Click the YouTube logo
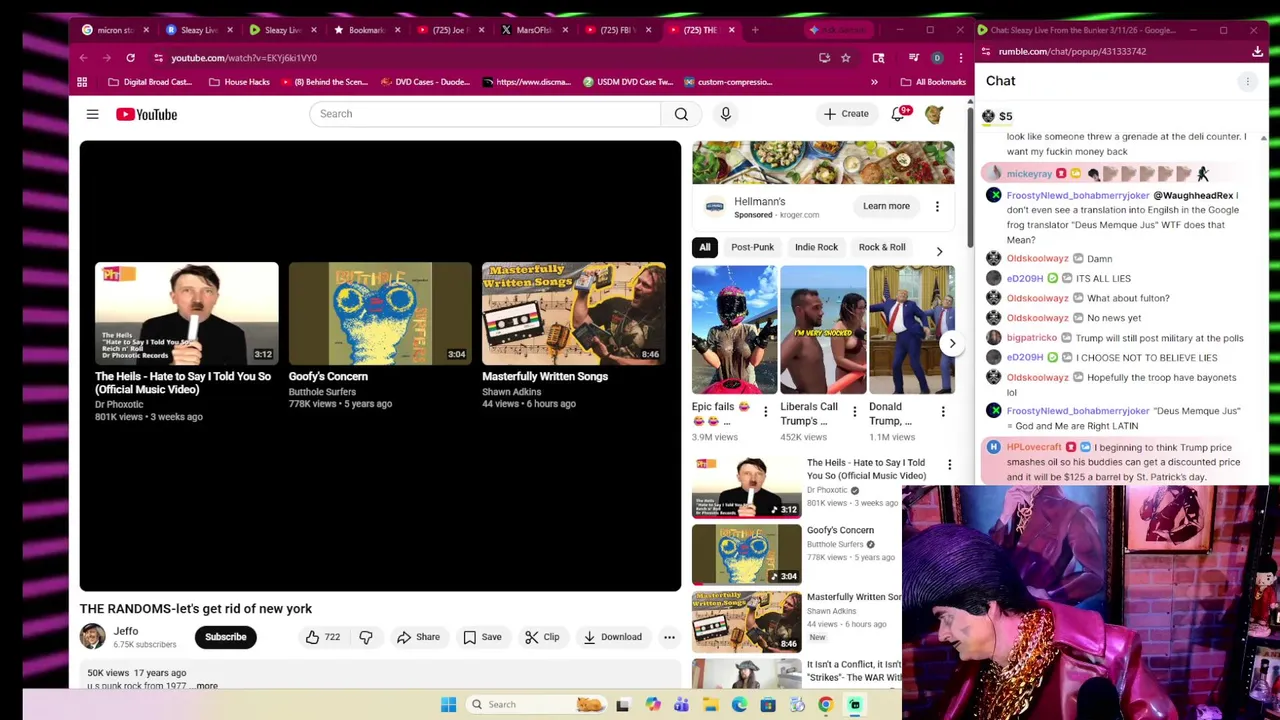The width and height of the screenshot is (1280, 720). click(x=146, y=114)
